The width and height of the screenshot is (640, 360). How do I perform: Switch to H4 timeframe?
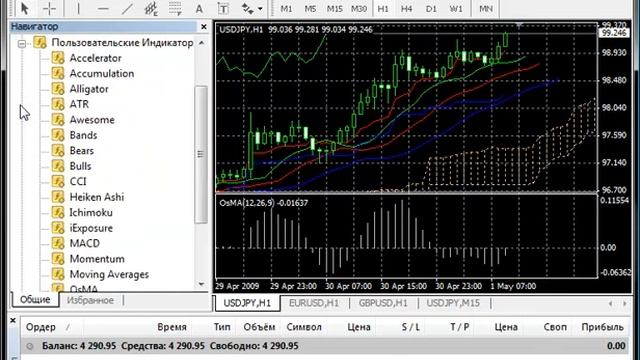pos(407,9)
